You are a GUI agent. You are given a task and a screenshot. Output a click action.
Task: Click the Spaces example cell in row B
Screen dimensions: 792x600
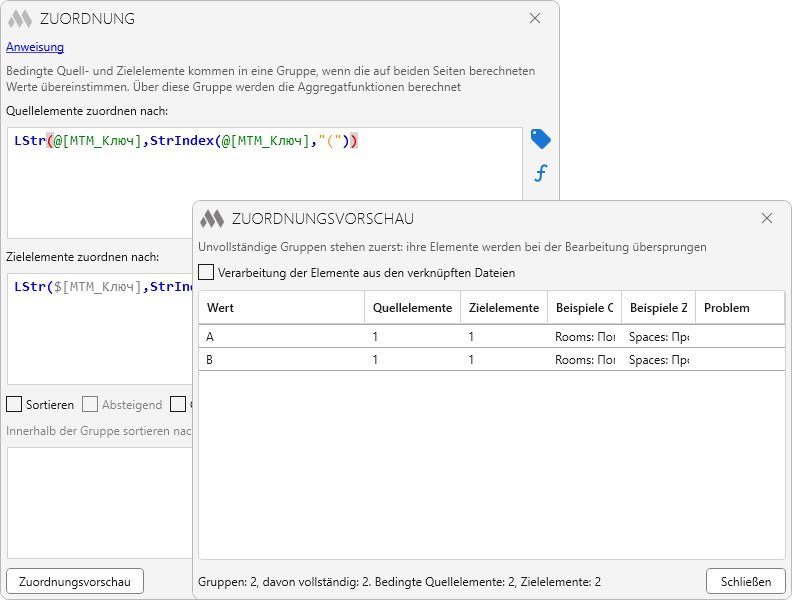tap(659, 360)
